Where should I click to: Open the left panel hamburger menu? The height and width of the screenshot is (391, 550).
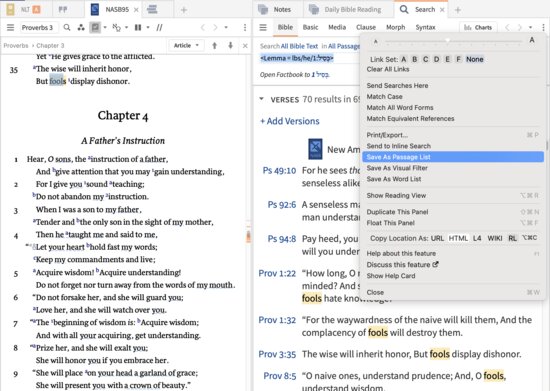[11, 27]
